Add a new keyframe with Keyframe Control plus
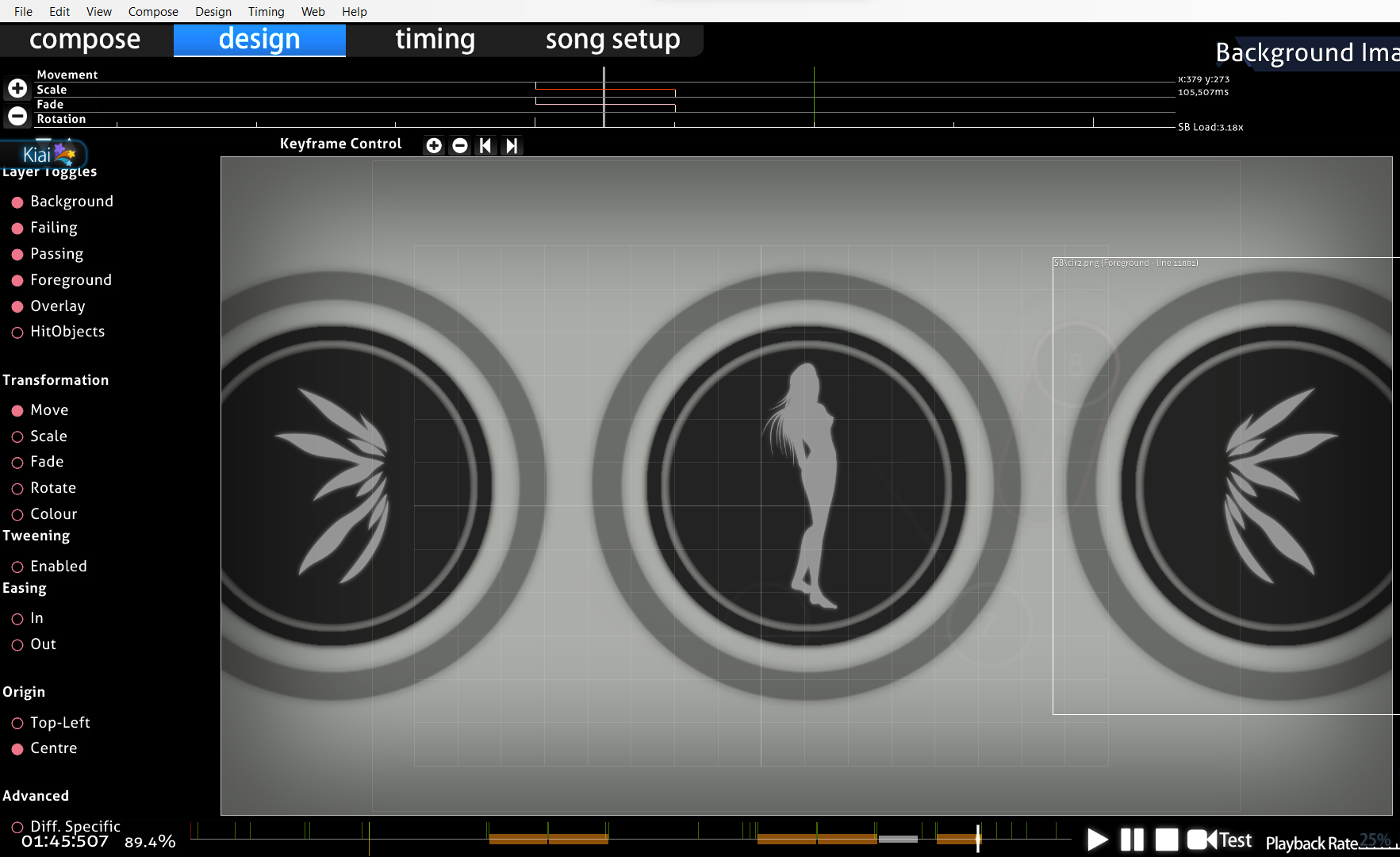The width and height of the screenshot is (1400, 857). point(434,145)
